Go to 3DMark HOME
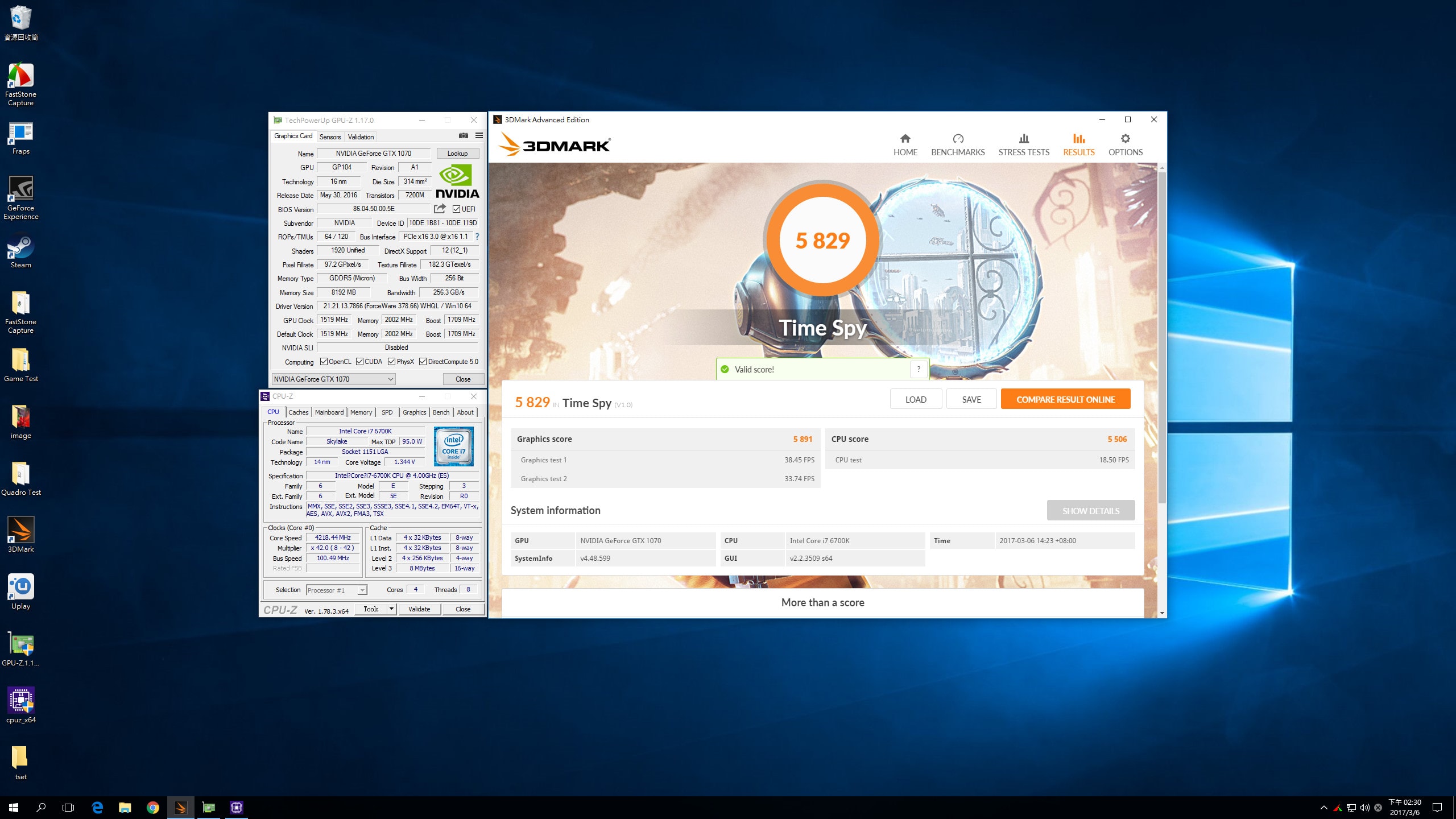 [905, 145]
